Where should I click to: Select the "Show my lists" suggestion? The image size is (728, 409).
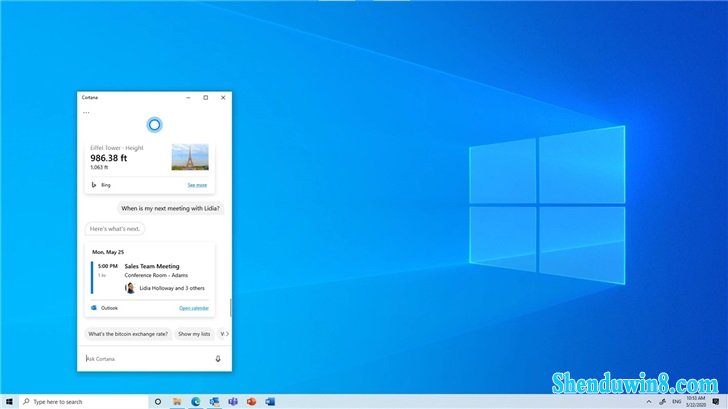pyautogui.click(x=194, y=334)
